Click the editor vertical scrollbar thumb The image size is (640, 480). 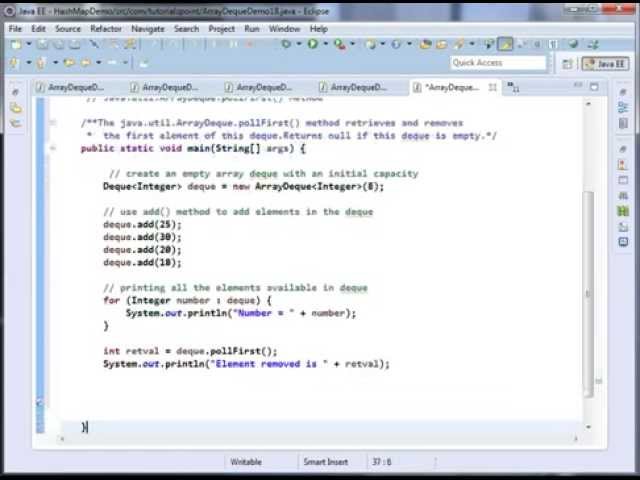[588, 293]
